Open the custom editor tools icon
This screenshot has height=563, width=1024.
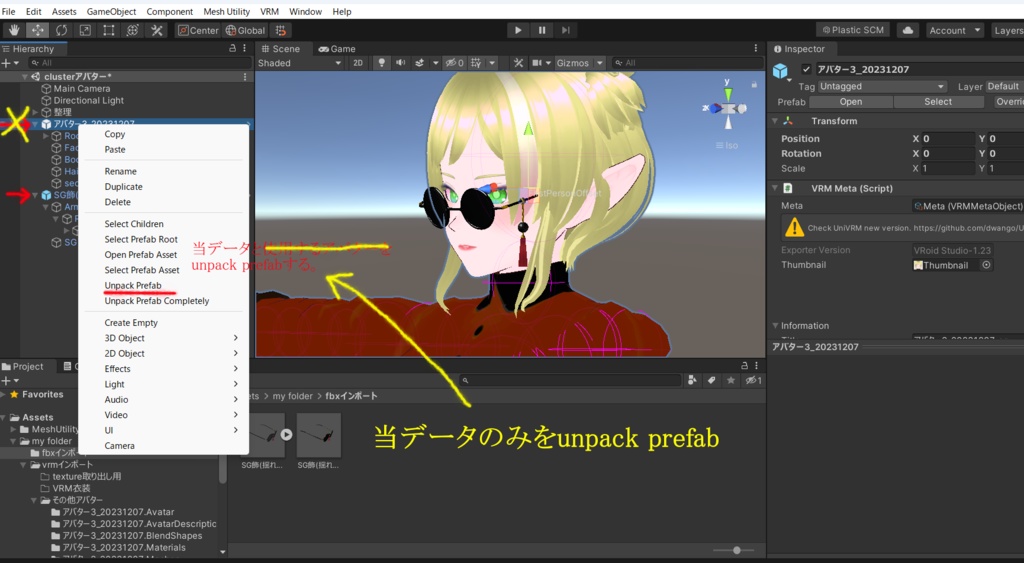(156, 30)
